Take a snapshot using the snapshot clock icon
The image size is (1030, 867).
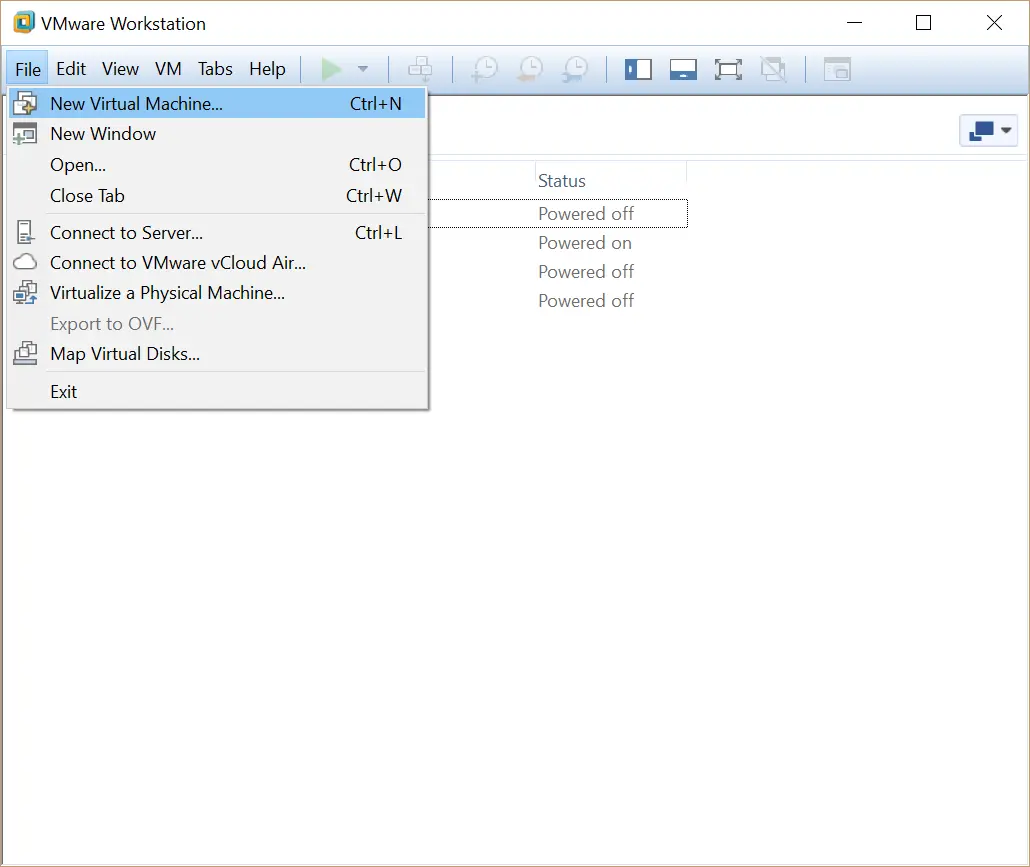[484, 69]
